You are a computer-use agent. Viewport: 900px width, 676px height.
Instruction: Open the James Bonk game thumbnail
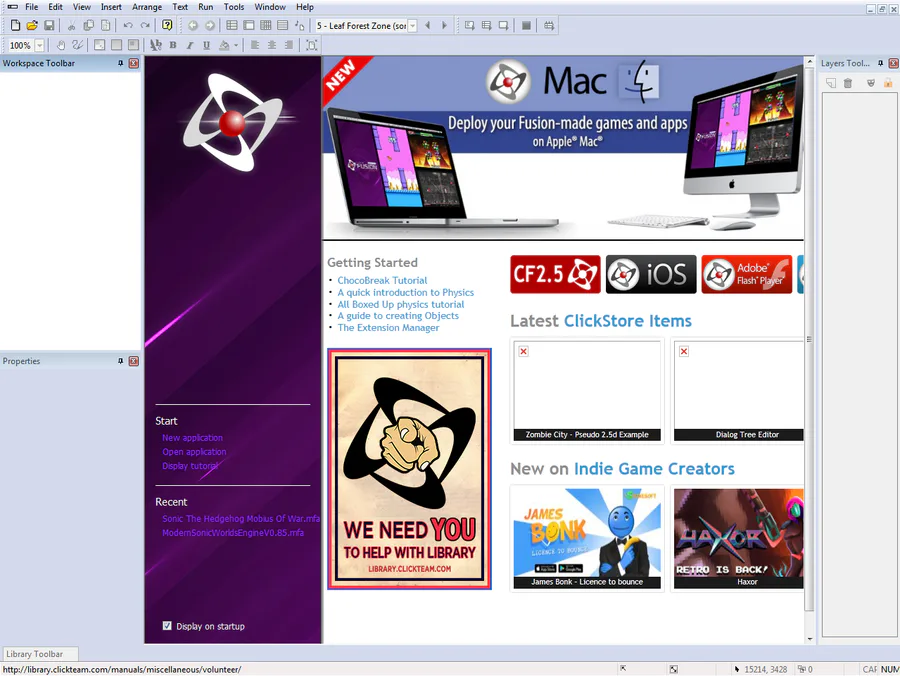tap(587, 538)
